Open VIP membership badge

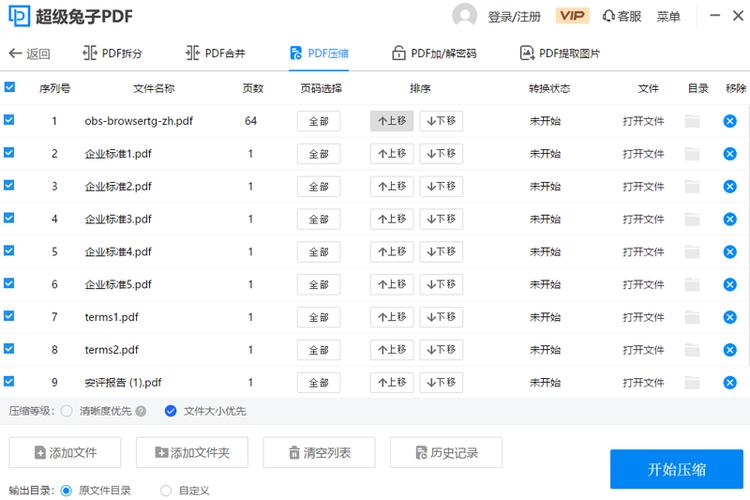pos(572,16)
